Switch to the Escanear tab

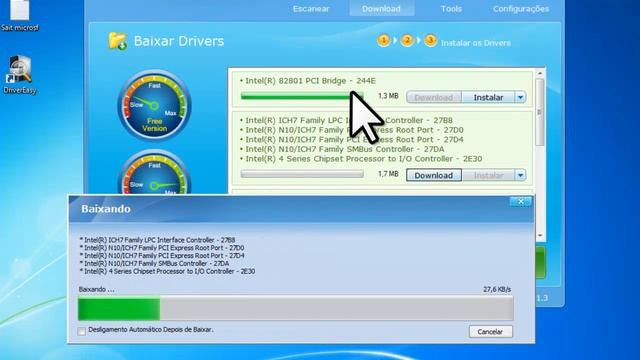[311, 9]
